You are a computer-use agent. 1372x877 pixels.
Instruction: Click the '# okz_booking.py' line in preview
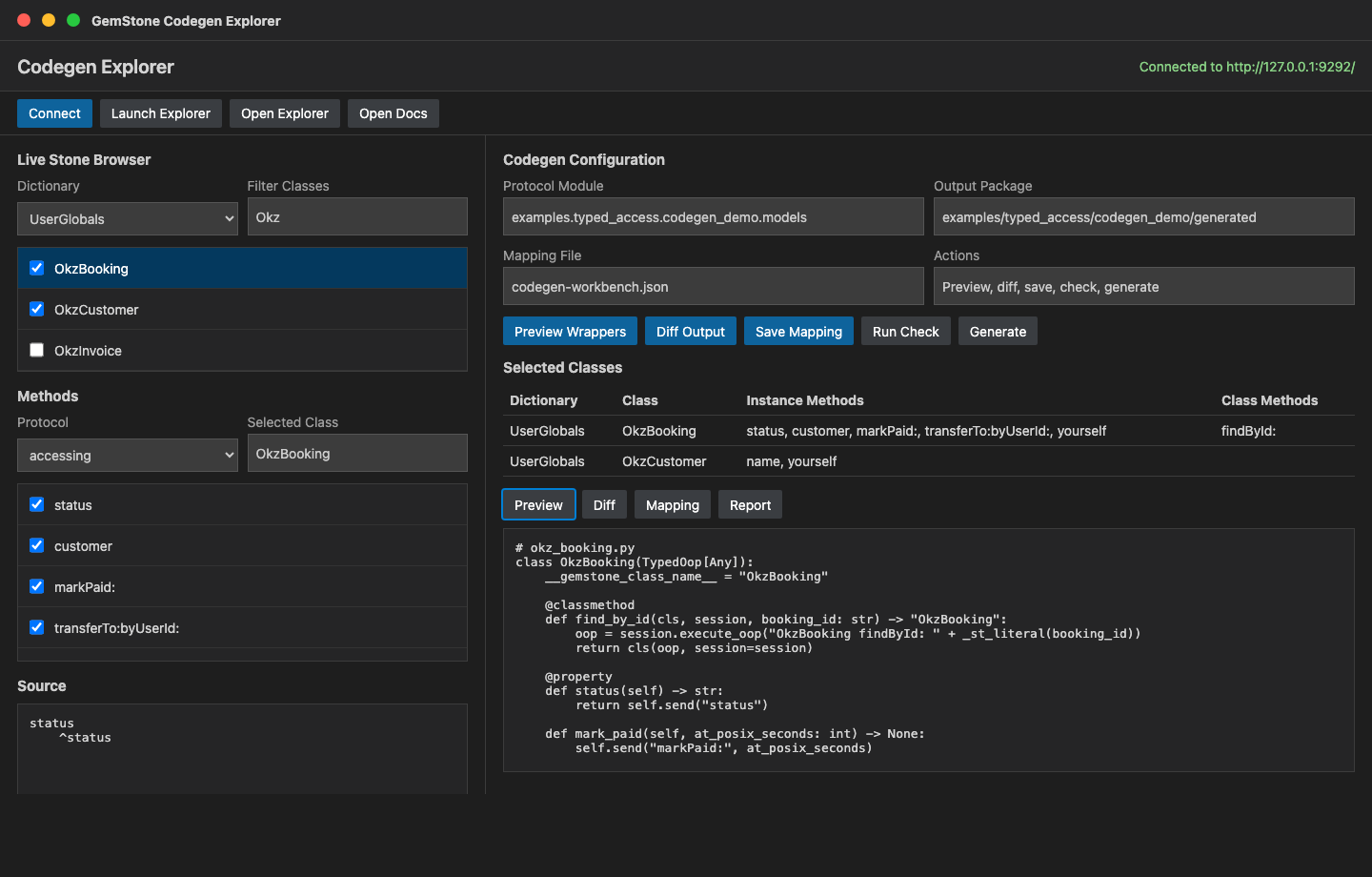tap(575, 548)
